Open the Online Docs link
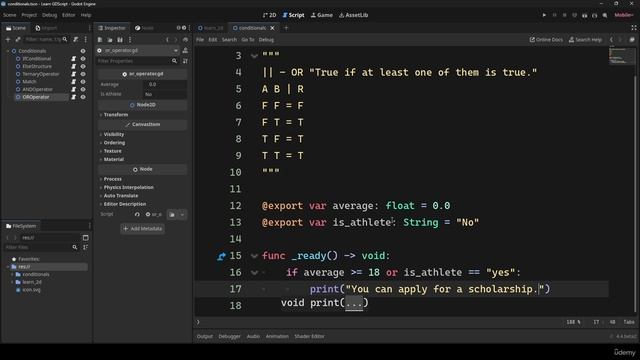The image size is (640, 360). point(546,40)
